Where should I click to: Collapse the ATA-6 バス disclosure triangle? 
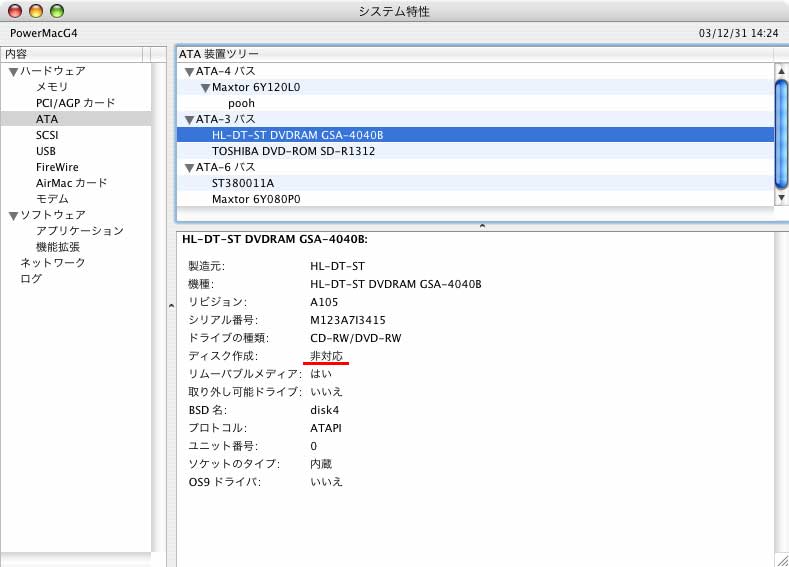tap(189, 167)
